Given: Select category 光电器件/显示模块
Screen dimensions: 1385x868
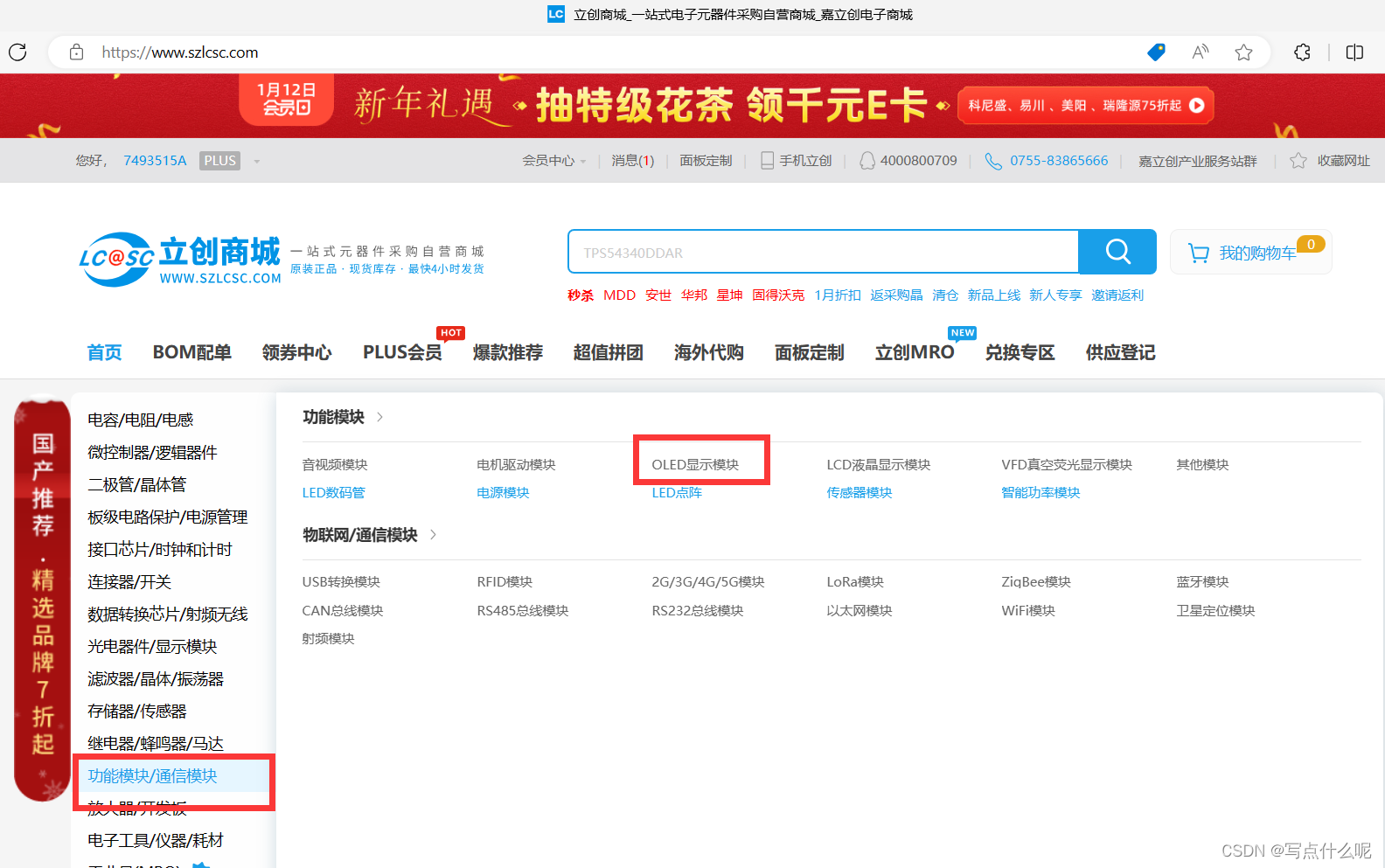Looking at the screenshot, I should click(152, 646).
